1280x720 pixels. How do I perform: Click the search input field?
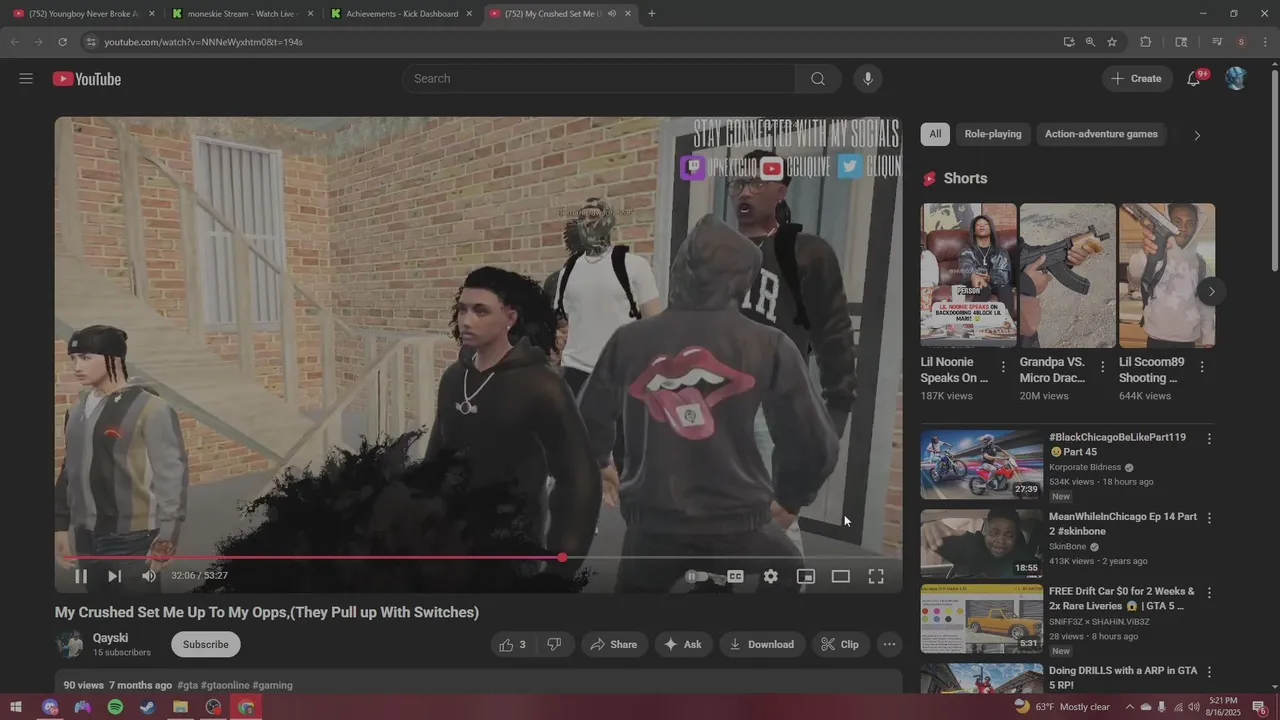(x=599, y=79)
